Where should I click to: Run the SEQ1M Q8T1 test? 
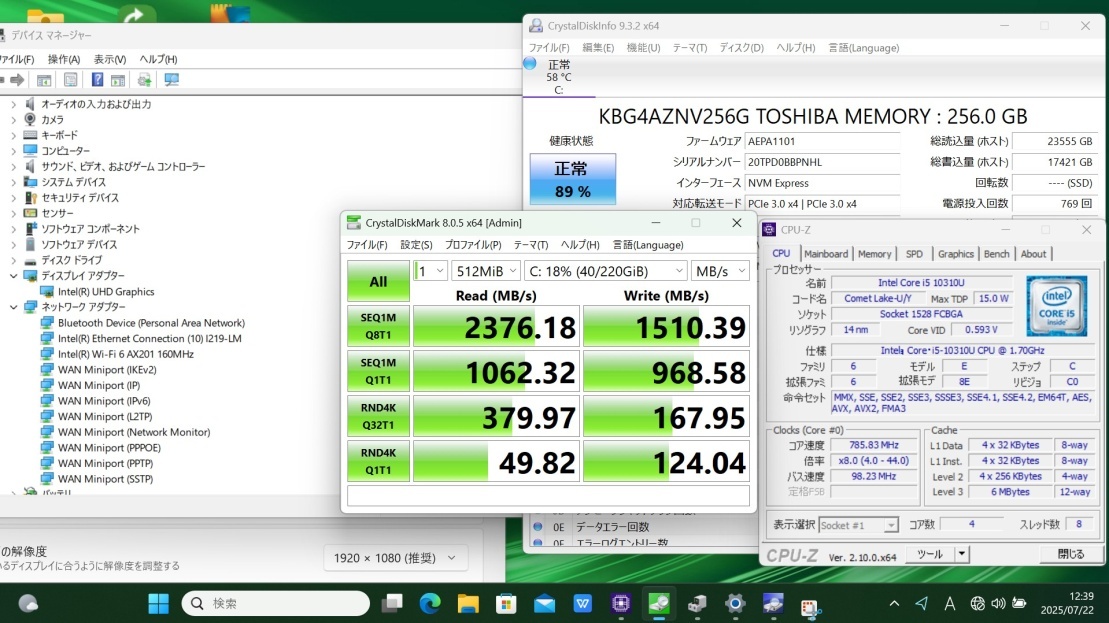click(x=378, y=326)
